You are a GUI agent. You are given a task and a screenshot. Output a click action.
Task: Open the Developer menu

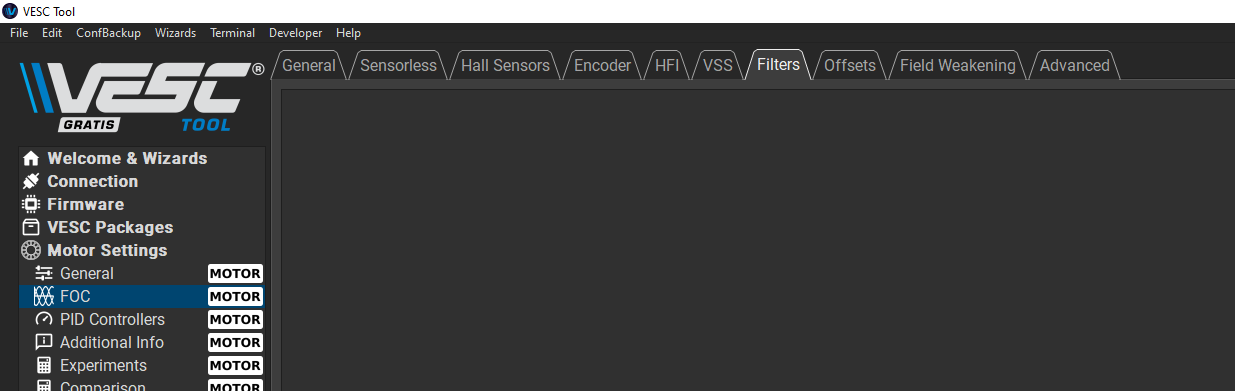[296, 33]
